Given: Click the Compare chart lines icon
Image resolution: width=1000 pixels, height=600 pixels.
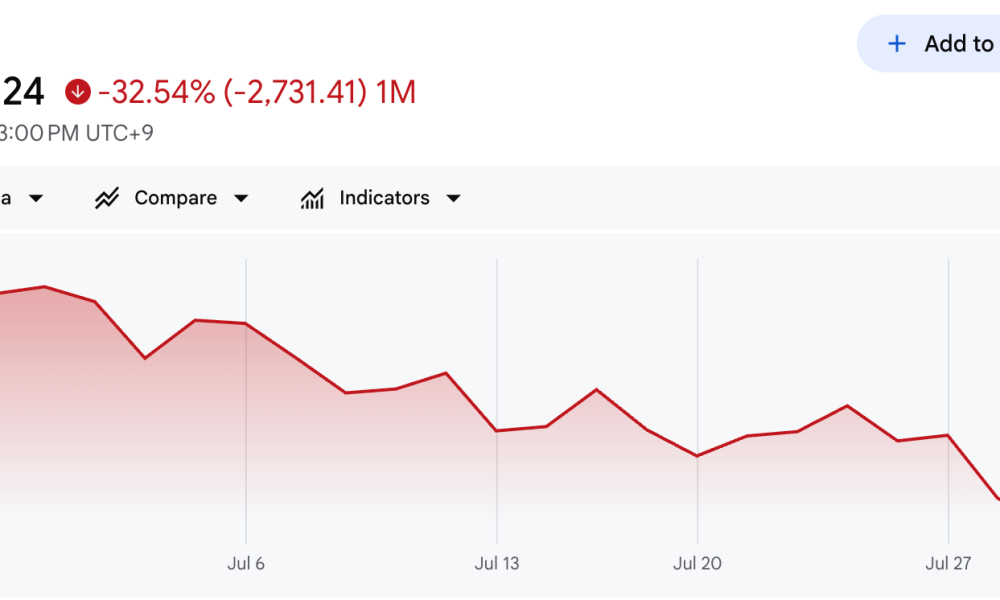Looking at the screenshot, I should click(107, 198).
